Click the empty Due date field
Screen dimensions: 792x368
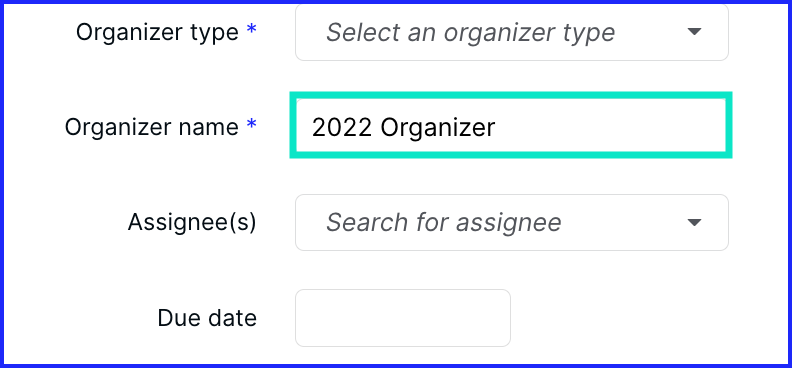coord(403,318)
